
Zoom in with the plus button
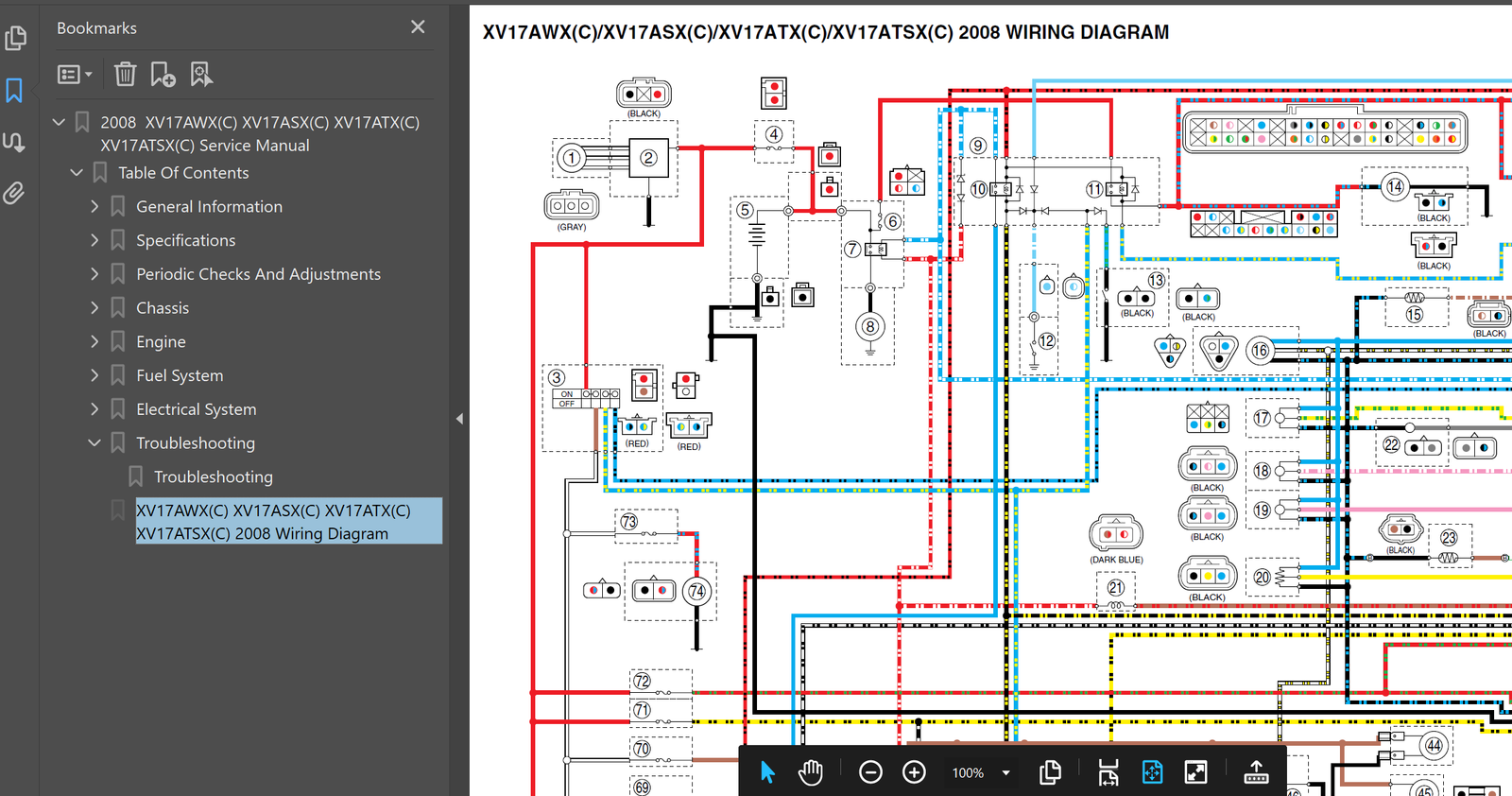point(914,772)
